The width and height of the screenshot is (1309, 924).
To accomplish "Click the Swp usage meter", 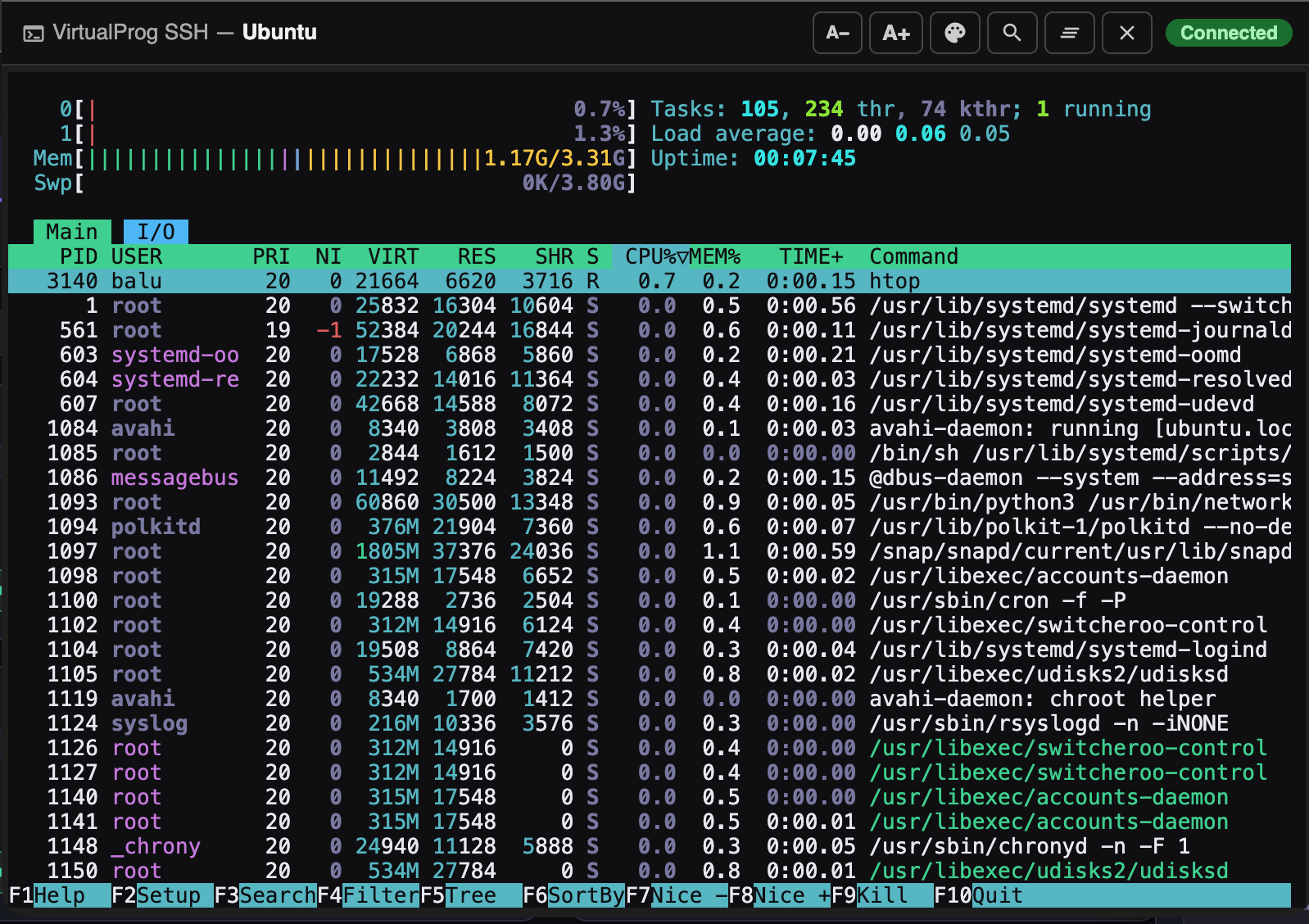I will click(335, 183).
